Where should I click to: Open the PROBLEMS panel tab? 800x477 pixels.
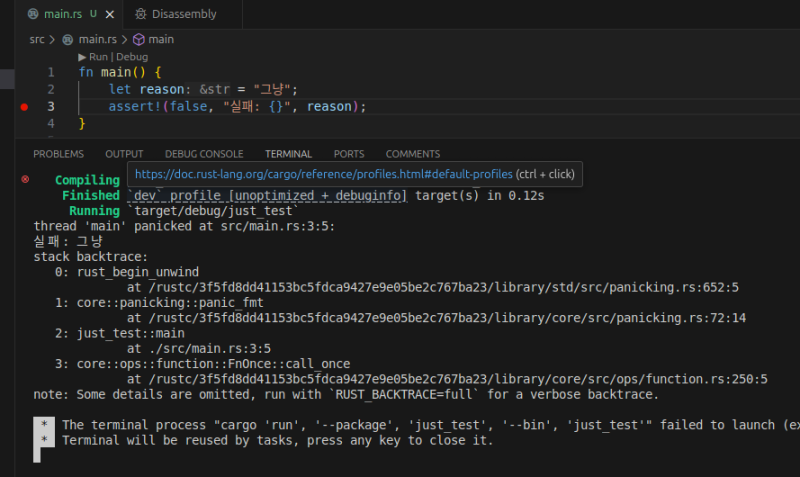click(58, 154)
